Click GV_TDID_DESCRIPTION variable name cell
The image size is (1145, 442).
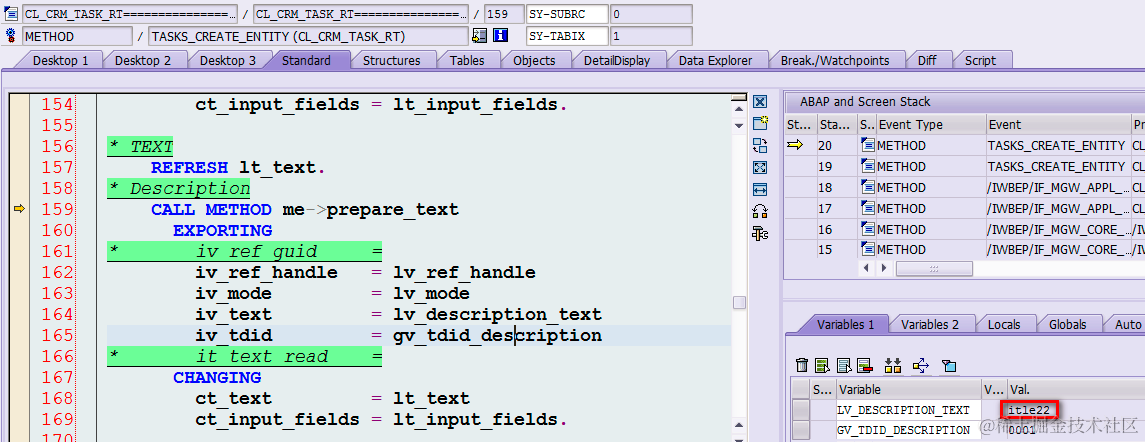pos(908,430)
